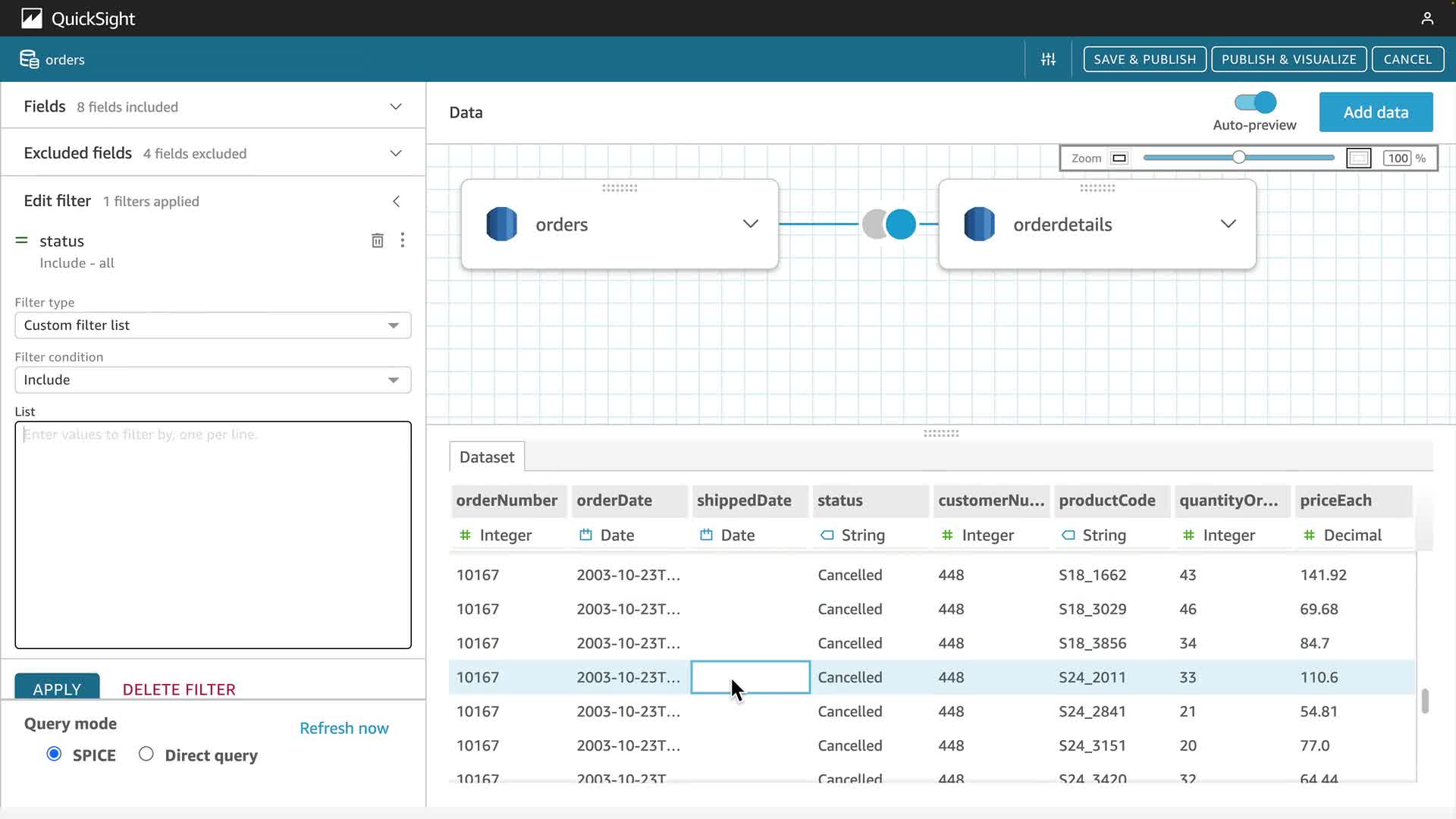1456x819 pixels.
Task: Select the Direct query radio button
Action: [x=146, y=754]
